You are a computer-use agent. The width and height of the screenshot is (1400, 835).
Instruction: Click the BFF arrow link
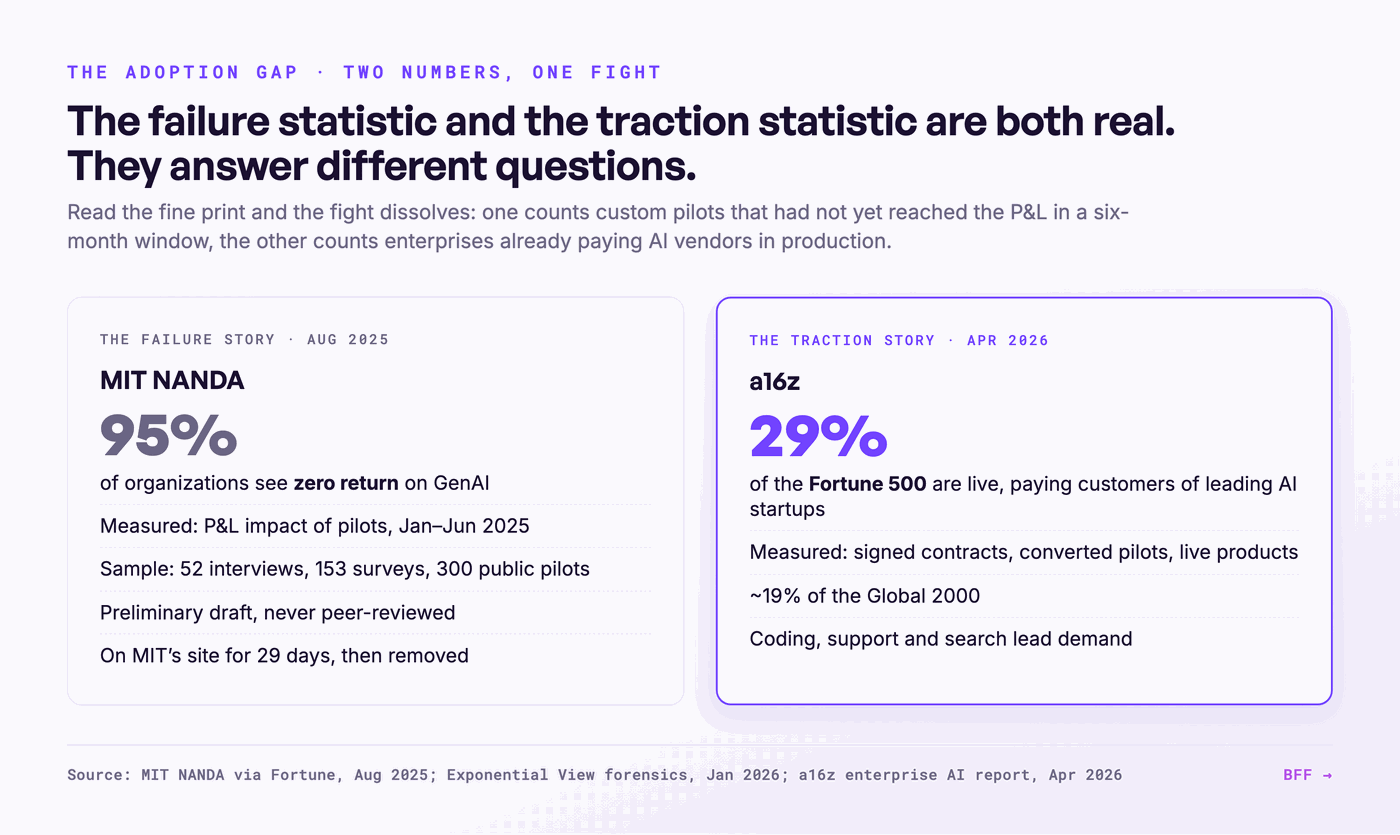pyautogui.click(x=1307, y=775)
